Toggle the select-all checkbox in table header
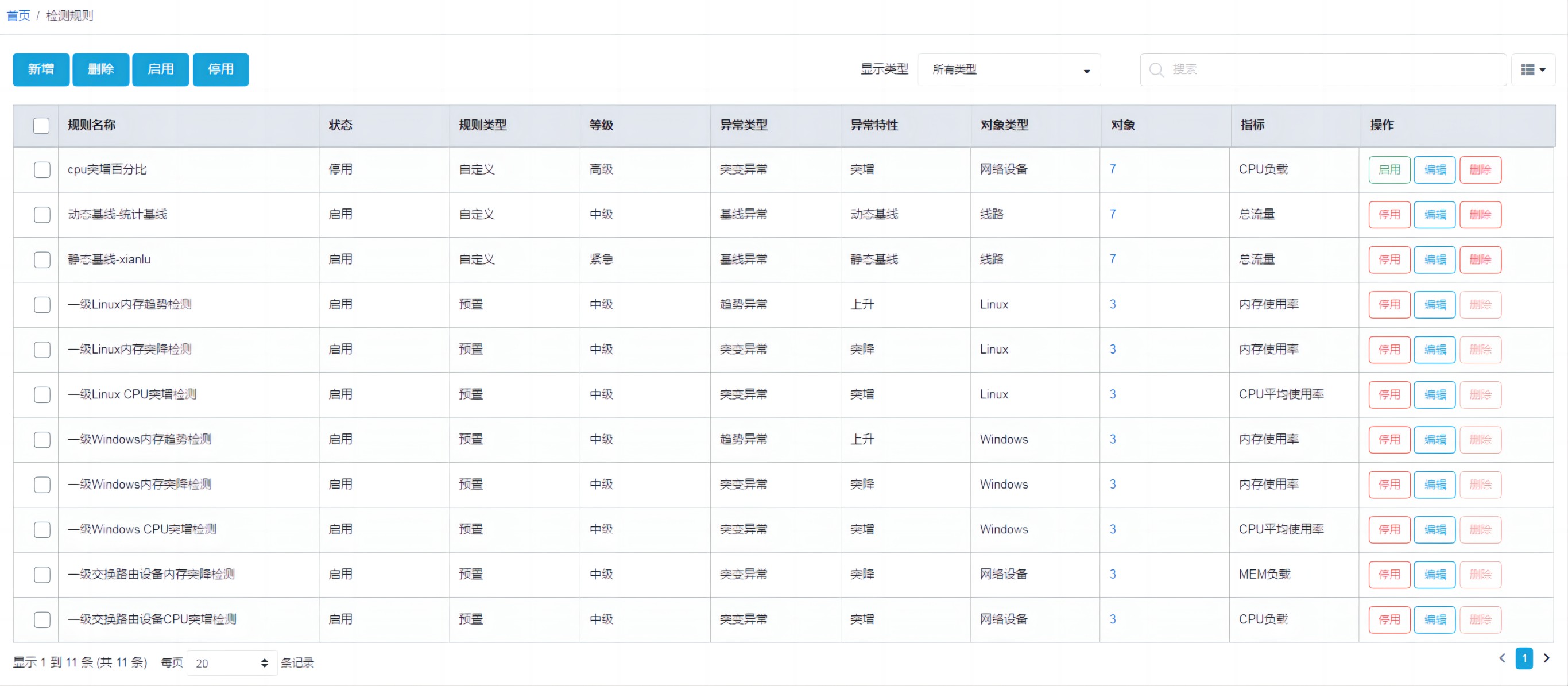1568x686 pixels. [x=41, y=125]
